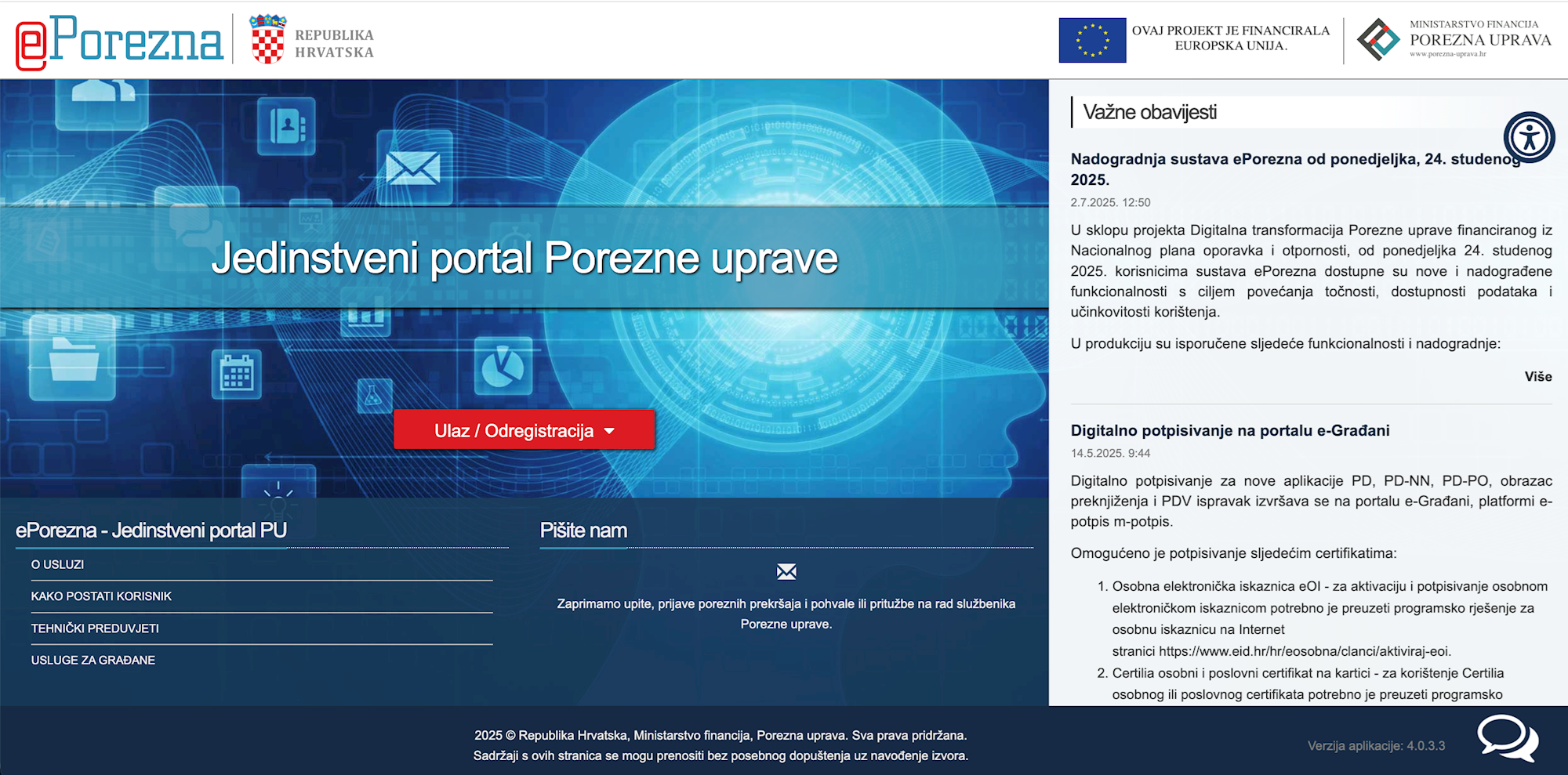1568x775 pixels.
Task: Open the chat bubbles support icon
Action: pyautogui.click(x=1507, y=738)
